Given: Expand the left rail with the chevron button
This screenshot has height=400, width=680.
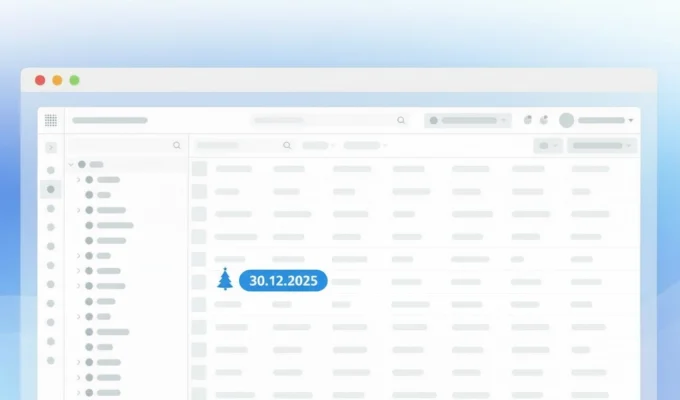Looking at the screenshot, I should [x=51, y=148].
